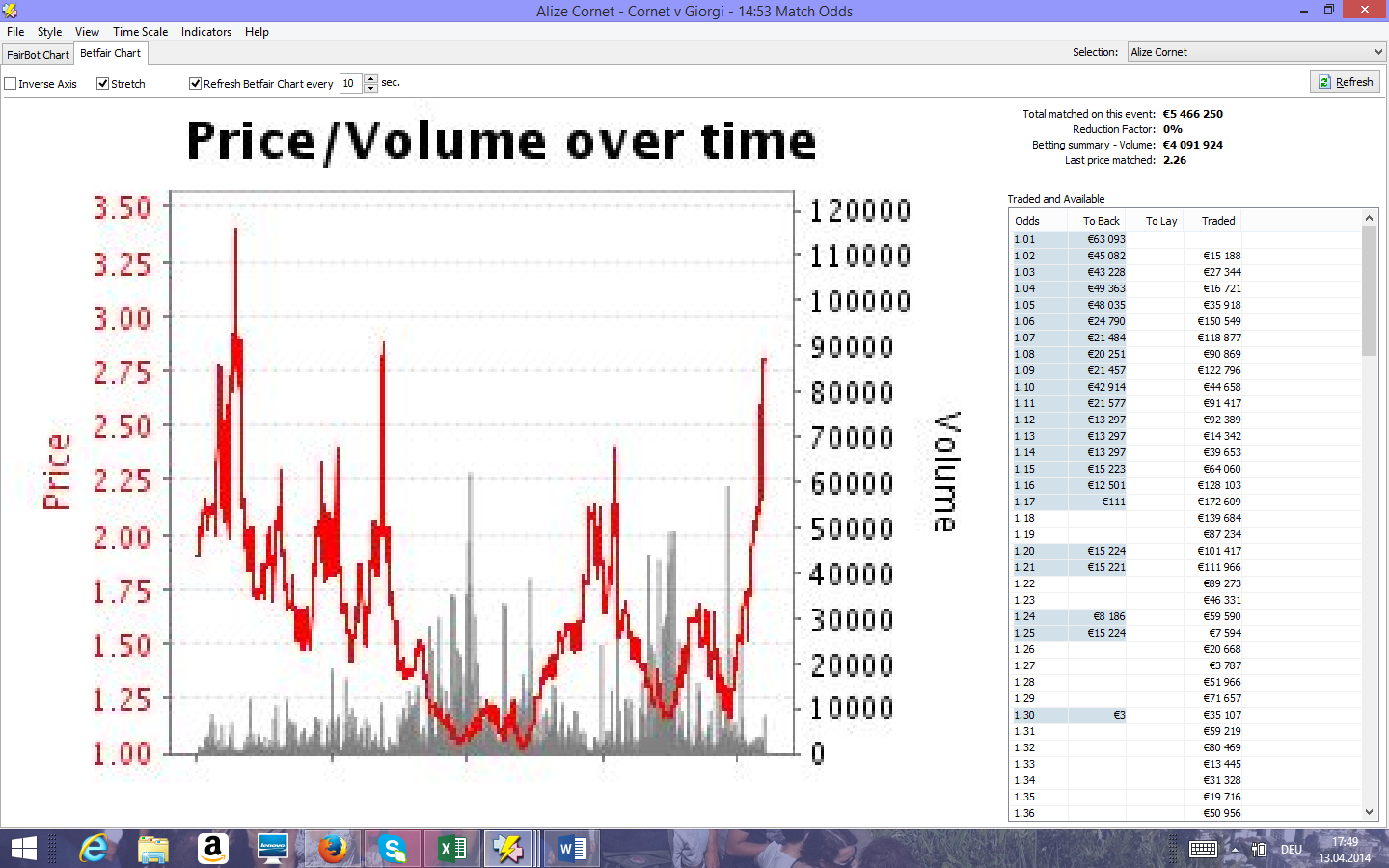Click the €8 186 To Back amount
The width and height of the screenshot is (1389, 868).
click(x=1109, y=616)
